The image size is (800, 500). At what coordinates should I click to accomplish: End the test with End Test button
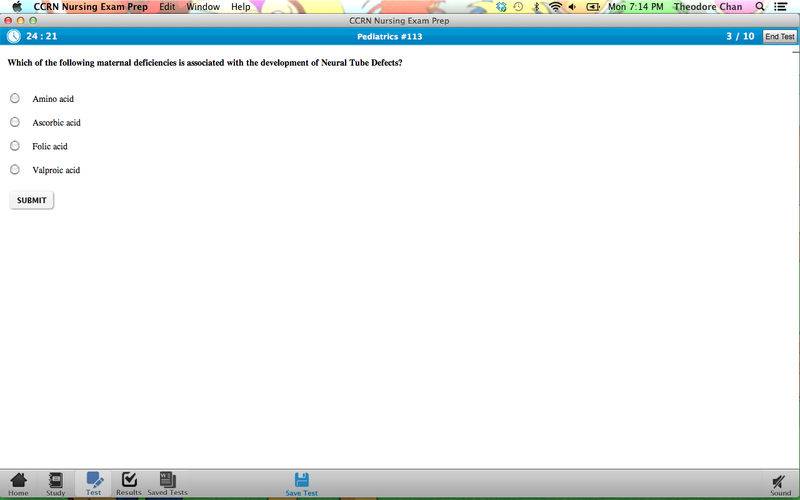780,36
